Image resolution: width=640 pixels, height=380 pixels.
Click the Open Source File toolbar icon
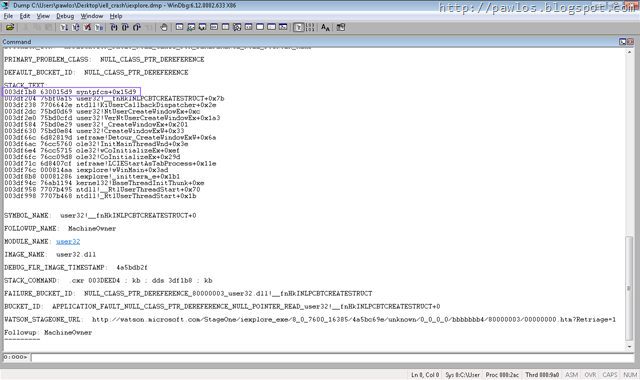tap(10, 27)
